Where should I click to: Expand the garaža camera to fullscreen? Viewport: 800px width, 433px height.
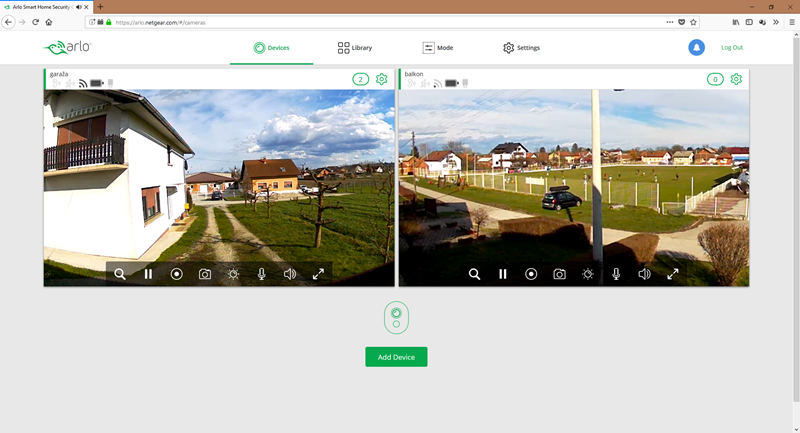tap(318, 274)
